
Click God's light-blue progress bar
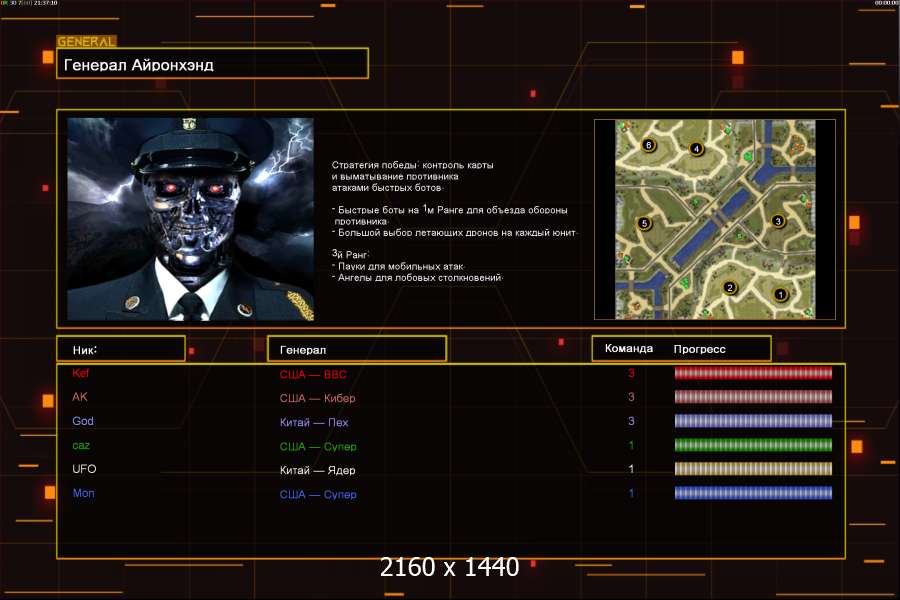(x=753, y=421)
